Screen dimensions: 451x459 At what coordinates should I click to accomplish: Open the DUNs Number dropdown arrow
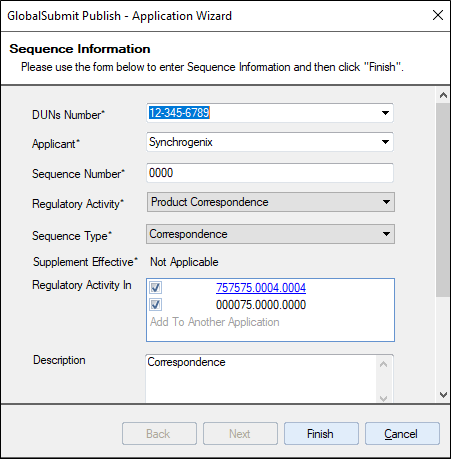(x=385, y=113)
